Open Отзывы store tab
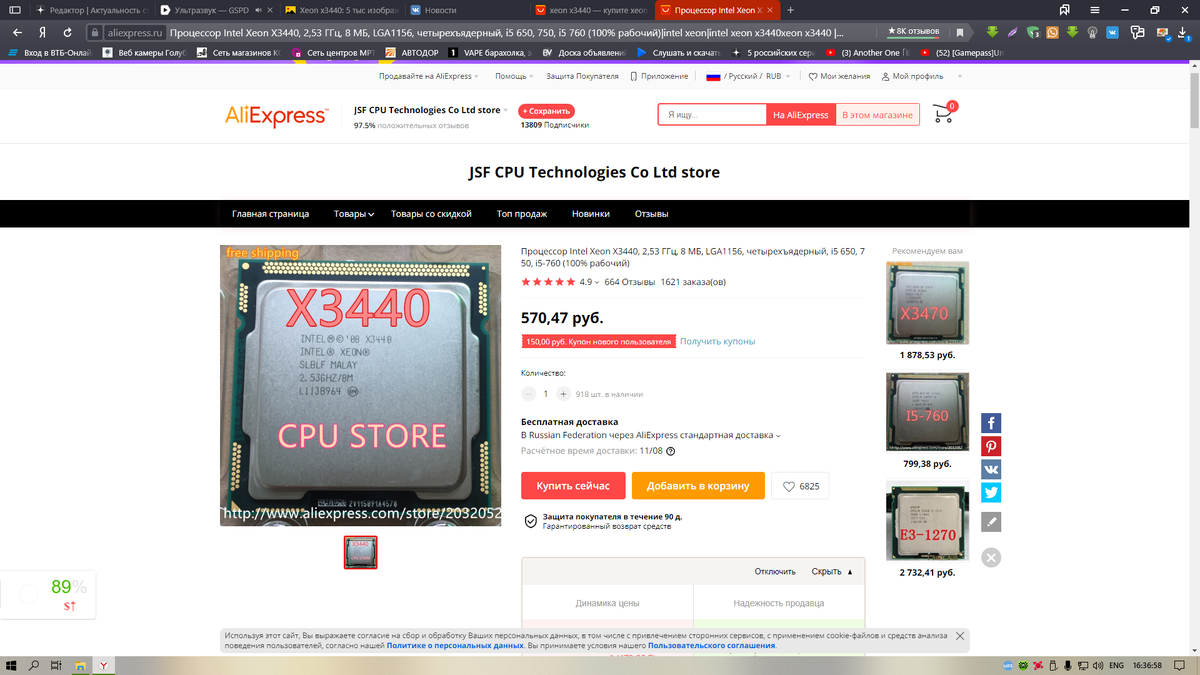The image size is (1200, 675). click(x=651, y=214)
